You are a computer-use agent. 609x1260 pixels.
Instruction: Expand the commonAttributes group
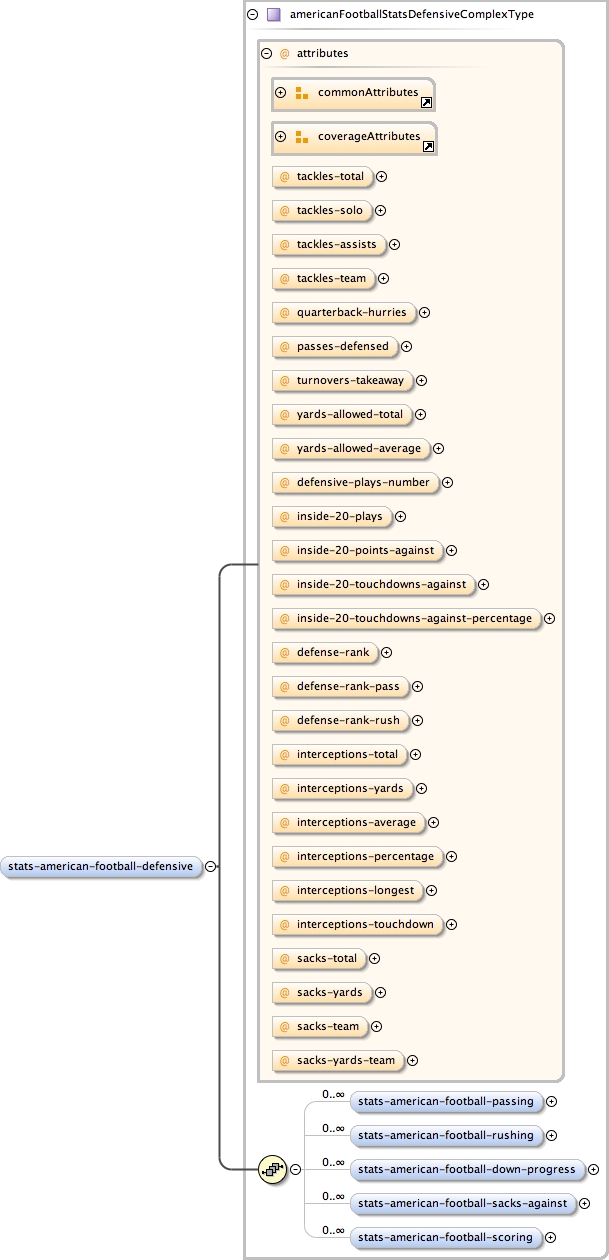(x=281, y=93)
